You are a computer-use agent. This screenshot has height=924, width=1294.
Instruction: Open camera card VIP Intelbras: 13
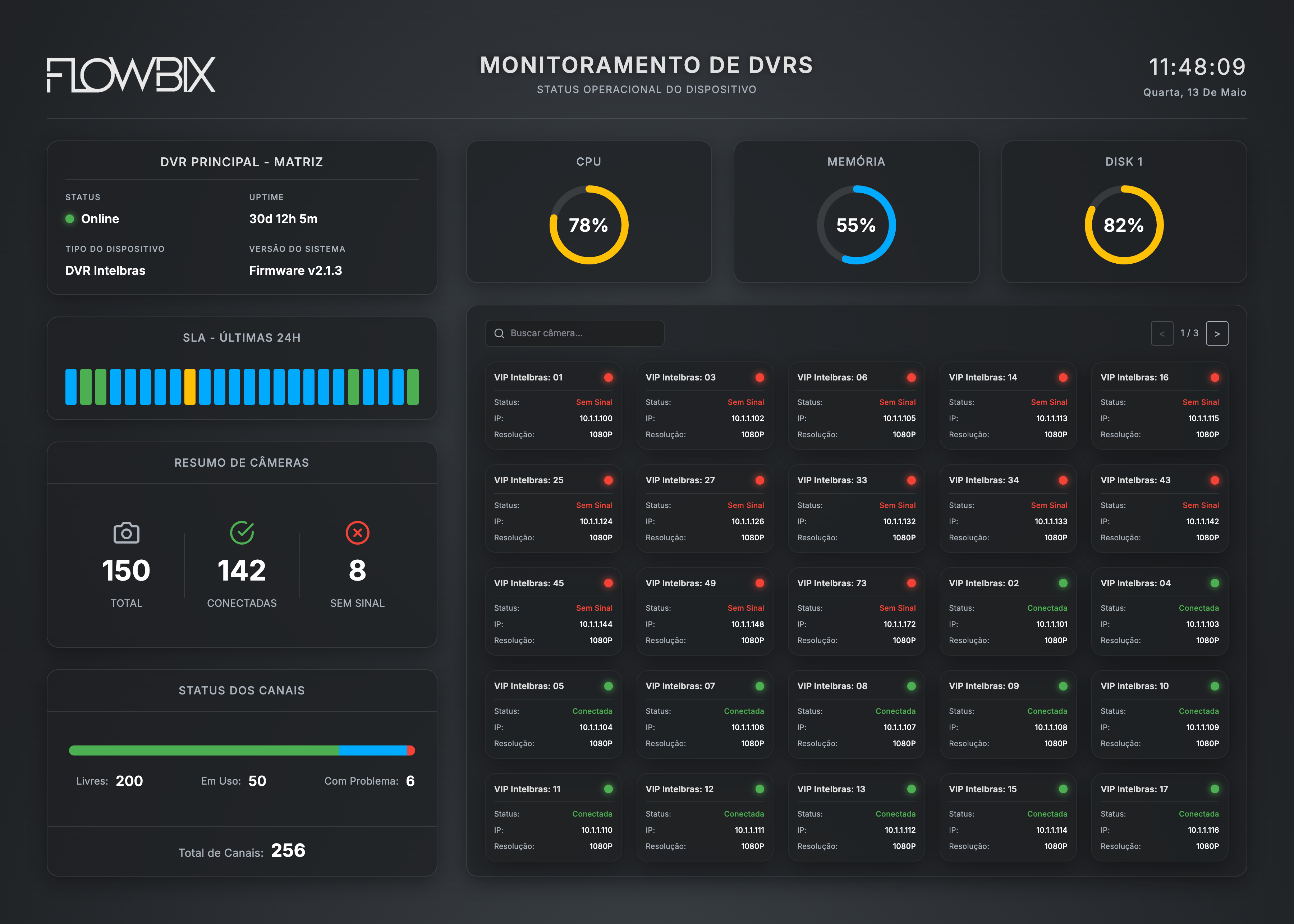click(856, 818)
